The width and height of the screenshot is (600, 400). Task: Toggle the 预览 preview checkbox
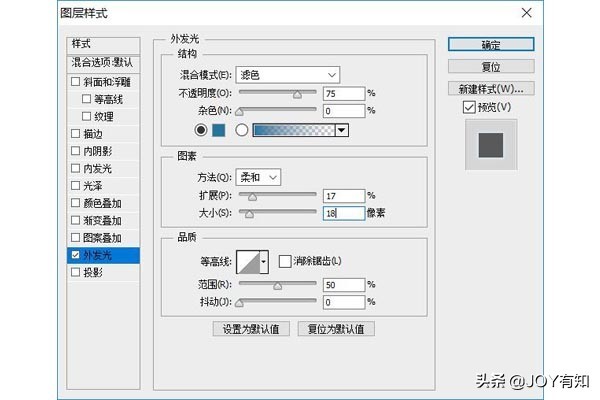click(470, 107)
